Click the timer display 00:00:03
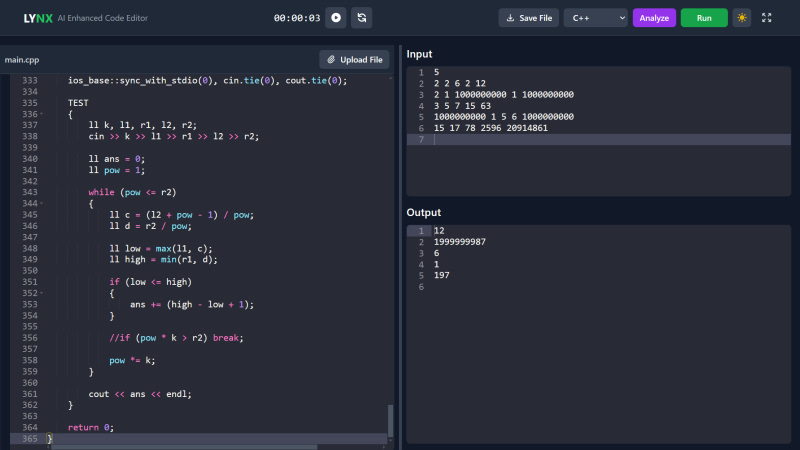The image size is (800, 450). 297,18
